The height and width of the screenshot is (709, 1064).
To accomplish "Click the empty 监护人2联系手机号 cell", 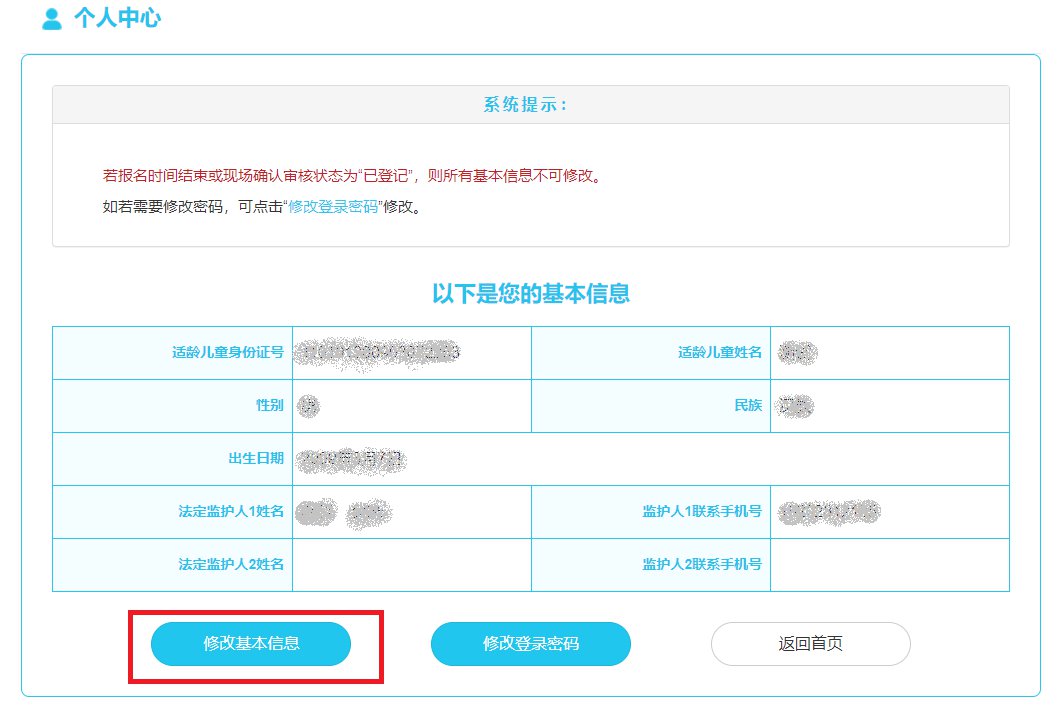I will tap(890, 564).
